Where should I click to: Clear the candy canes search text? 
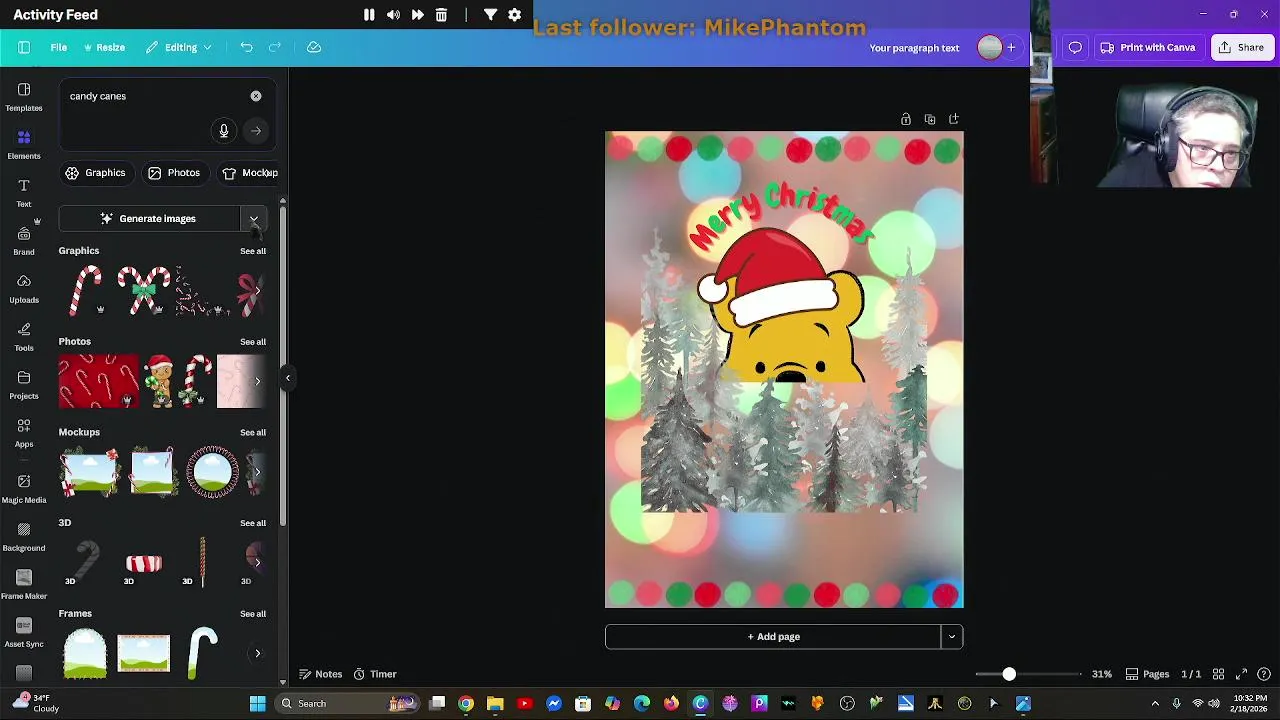pyautogui.click(x=256, y=96)
